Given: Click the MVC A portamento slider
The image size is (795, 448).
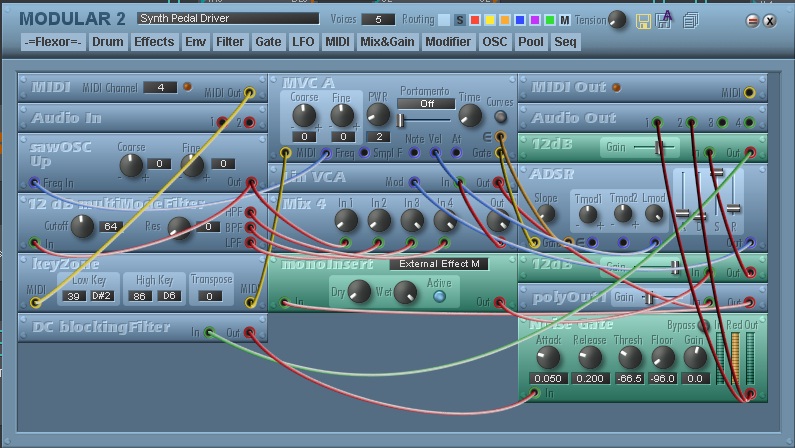Looking at the screenshot, I should click(425, 121).
